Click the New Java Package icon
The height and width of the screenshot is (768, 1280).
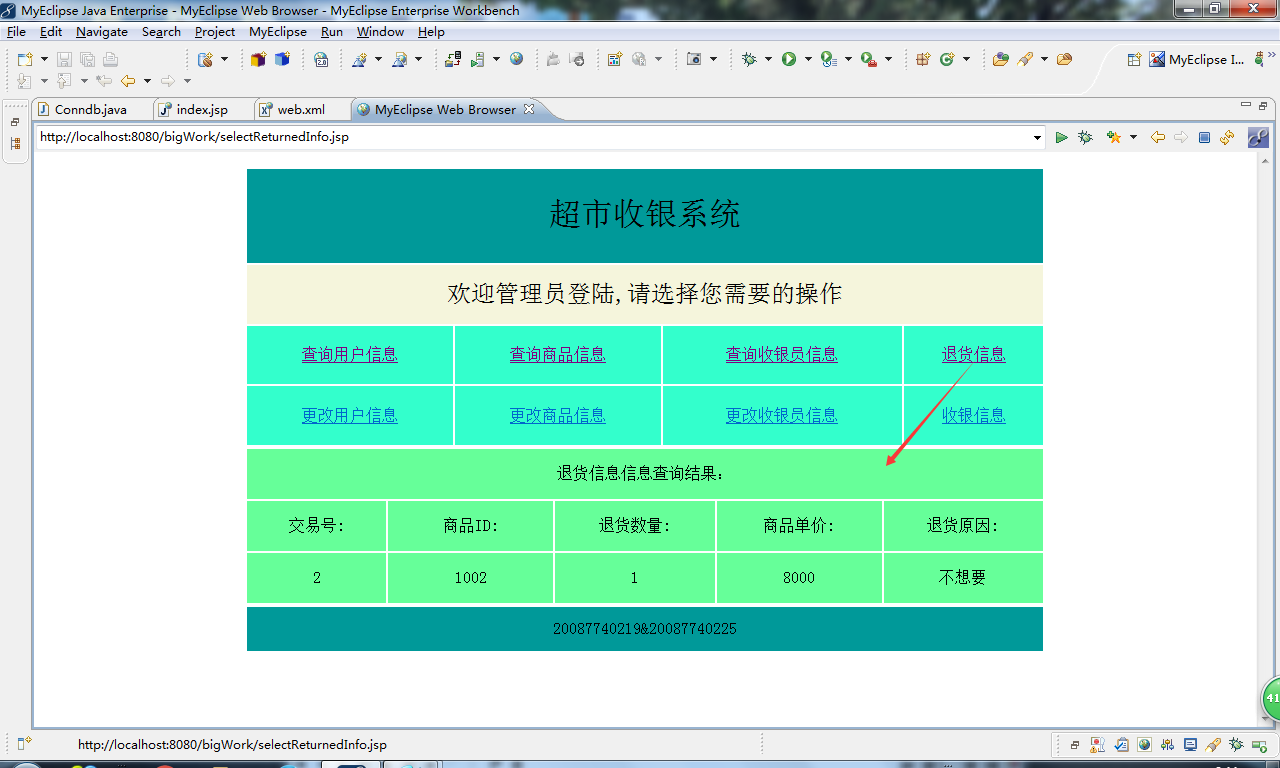coord(923,60)
